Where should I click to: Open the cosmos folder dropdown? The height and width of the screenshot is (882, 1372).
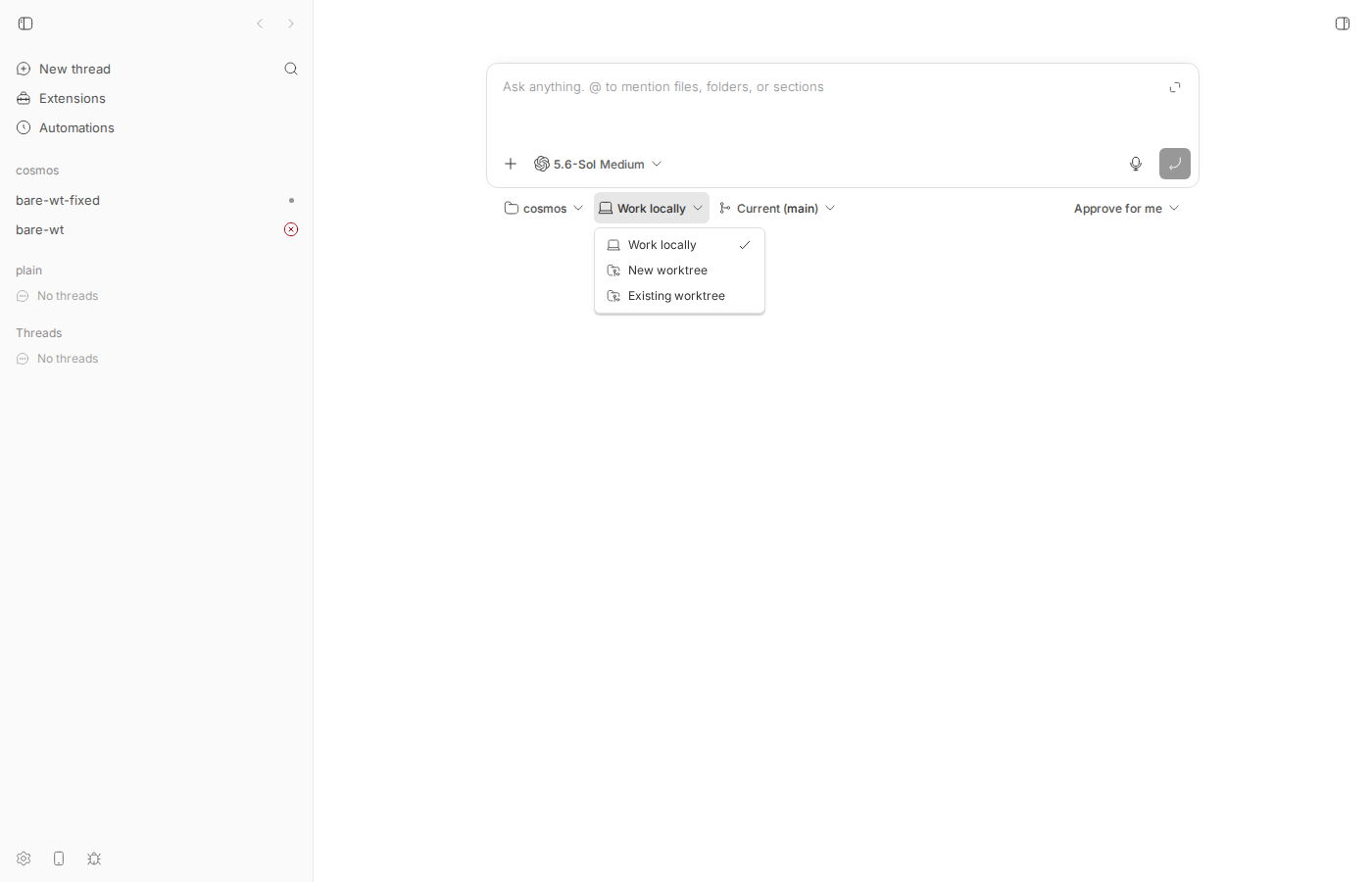(544, 208)
